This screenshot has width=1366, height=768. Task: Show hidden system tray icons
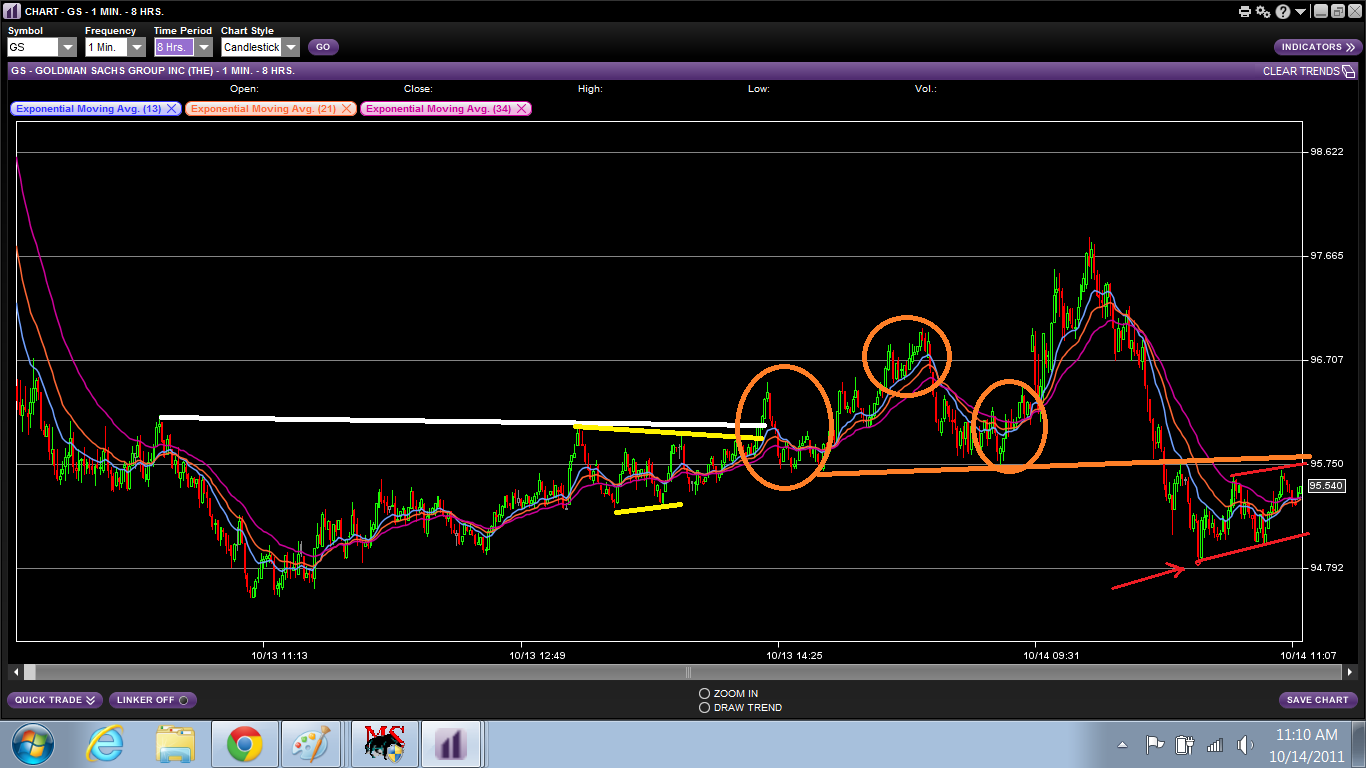[x=1123, y=745]
